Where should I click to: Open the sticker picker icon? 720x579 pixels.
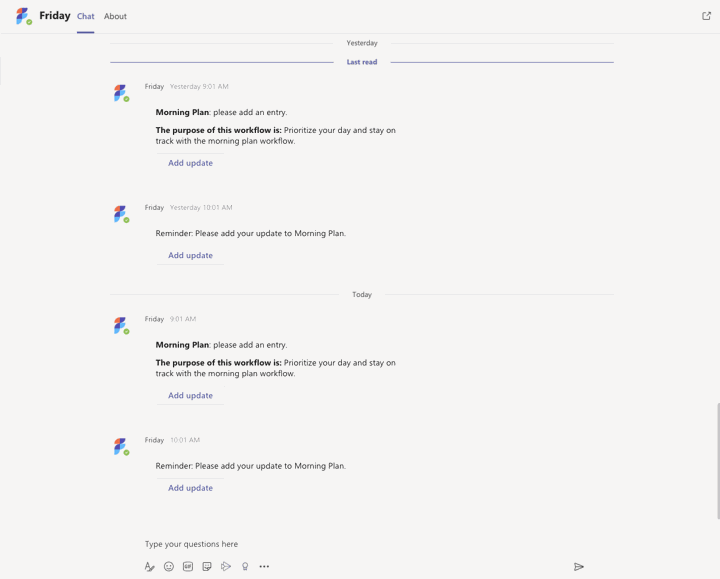[207, 567]
